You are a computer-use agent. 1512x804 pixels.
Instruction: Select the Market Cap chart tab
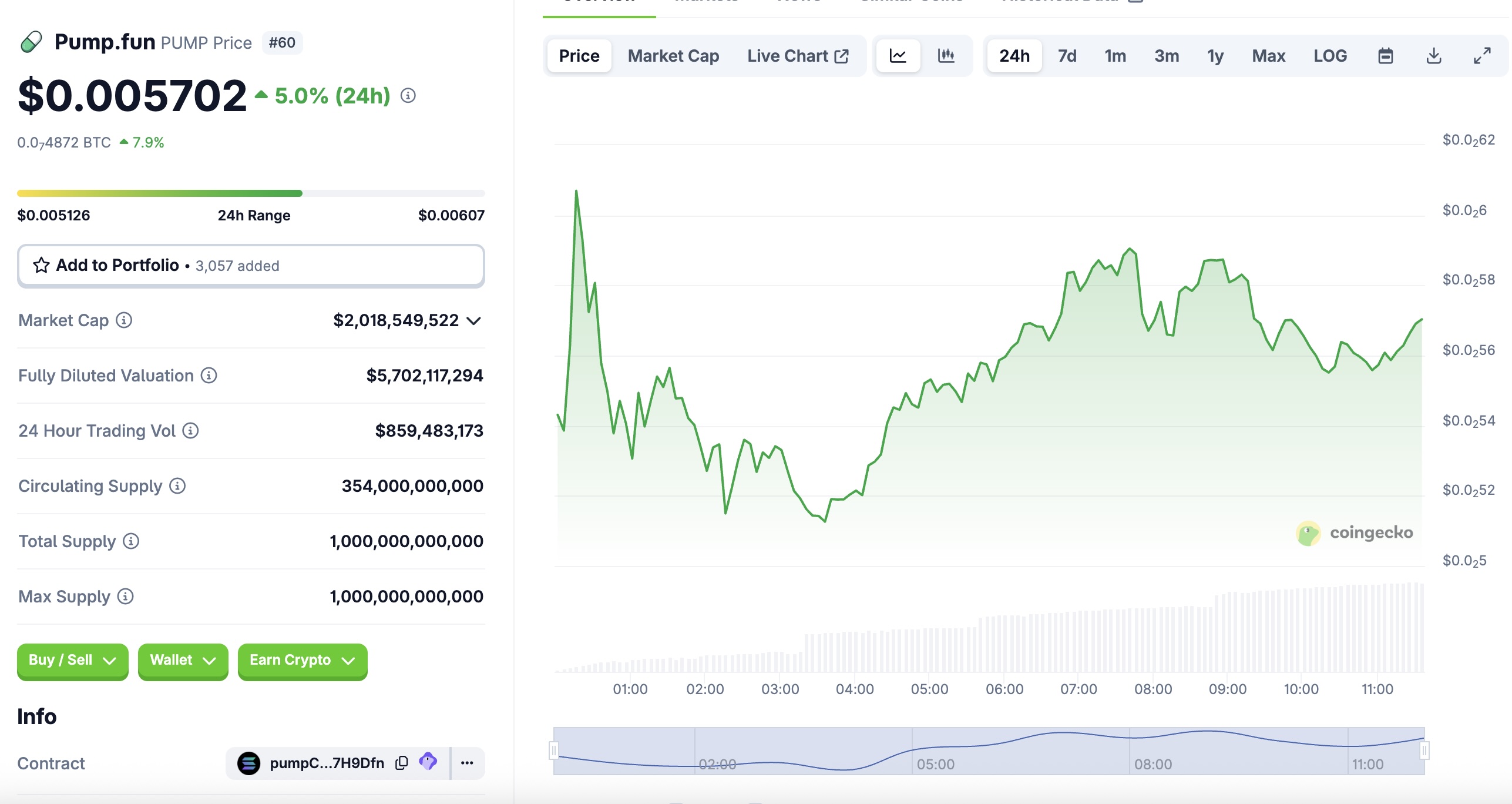click(673, 56)
